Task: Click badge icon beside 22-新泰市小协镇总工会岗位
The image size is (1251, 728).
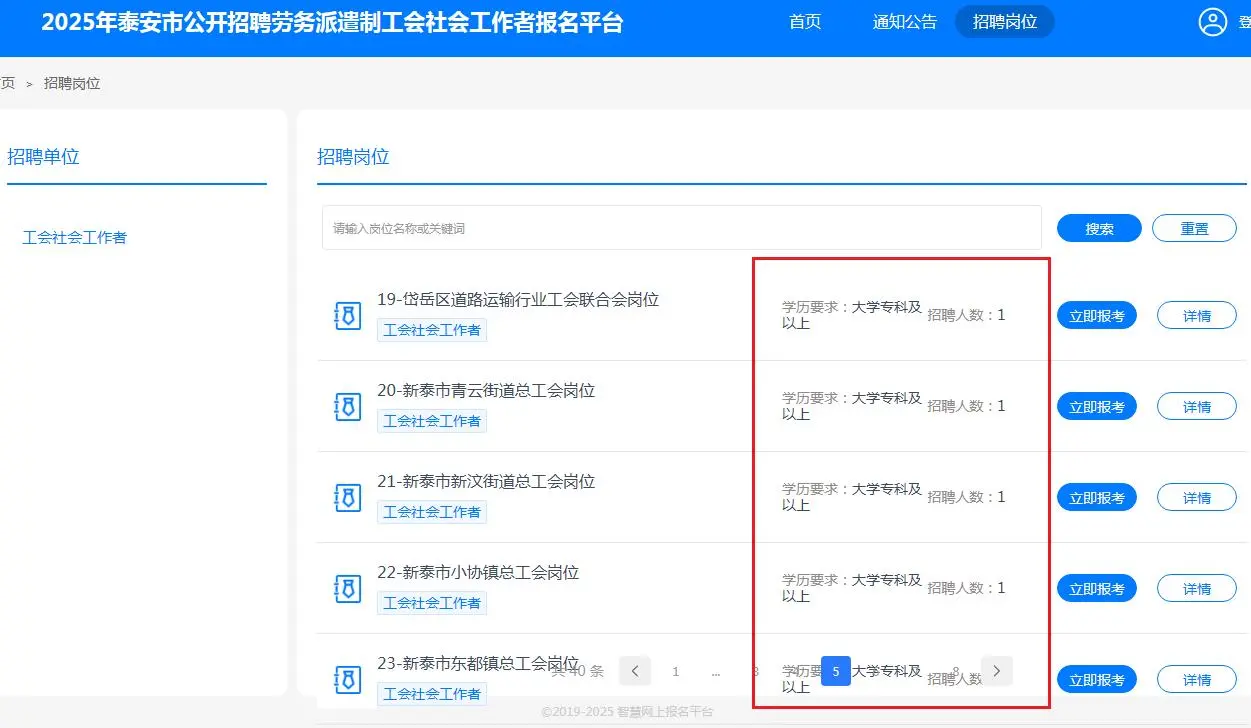Action: coord(346,587)
